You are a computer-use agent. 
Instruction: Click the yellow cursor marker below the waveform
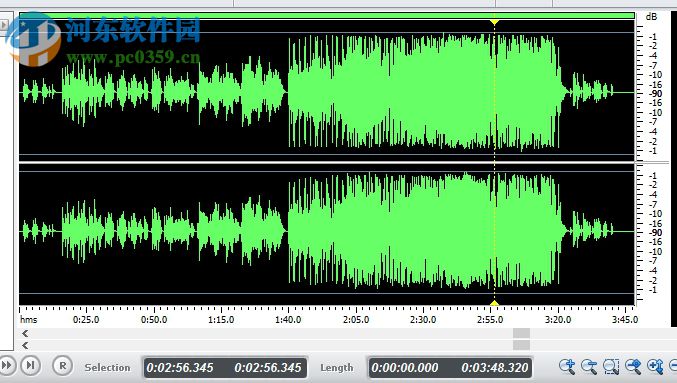coord(494,303)
